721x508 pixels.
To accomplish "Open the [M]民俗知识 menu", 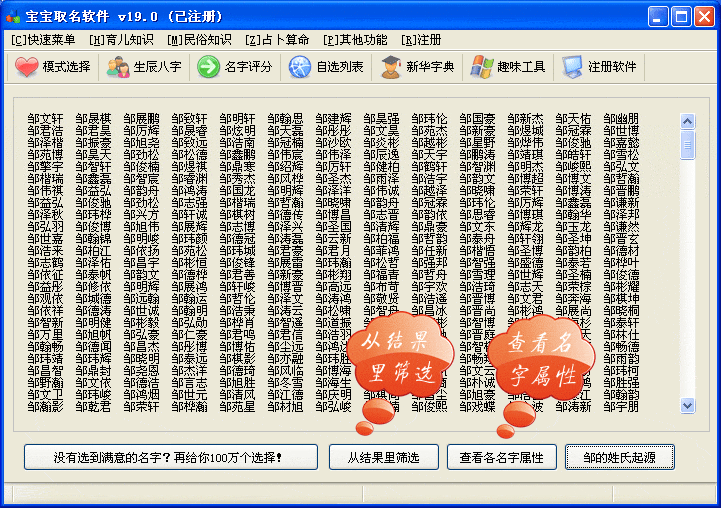I will [x=199, y=40].
